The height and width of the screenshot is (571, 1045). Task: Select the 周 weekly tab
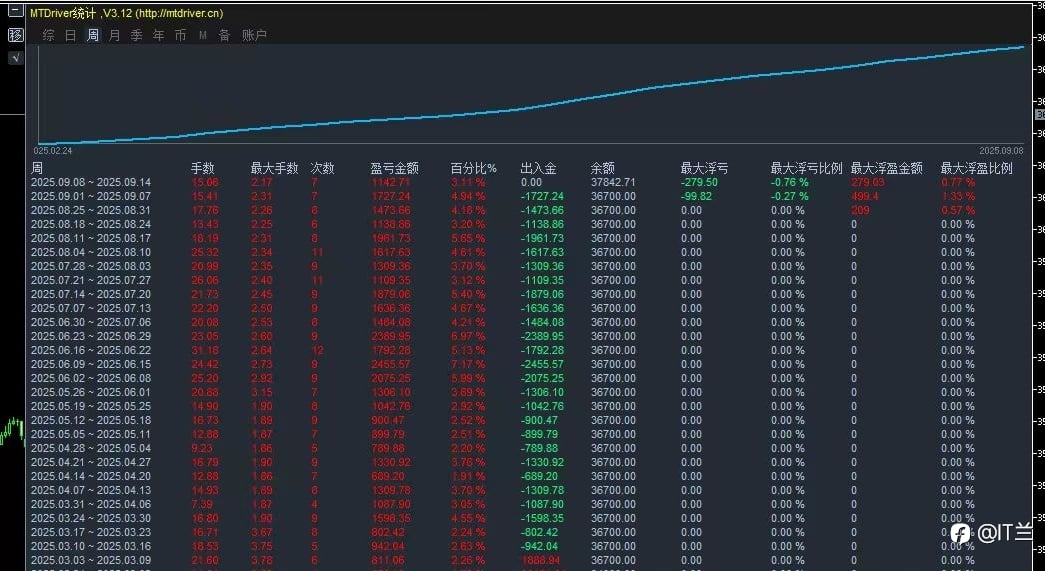tap(93, 35)
